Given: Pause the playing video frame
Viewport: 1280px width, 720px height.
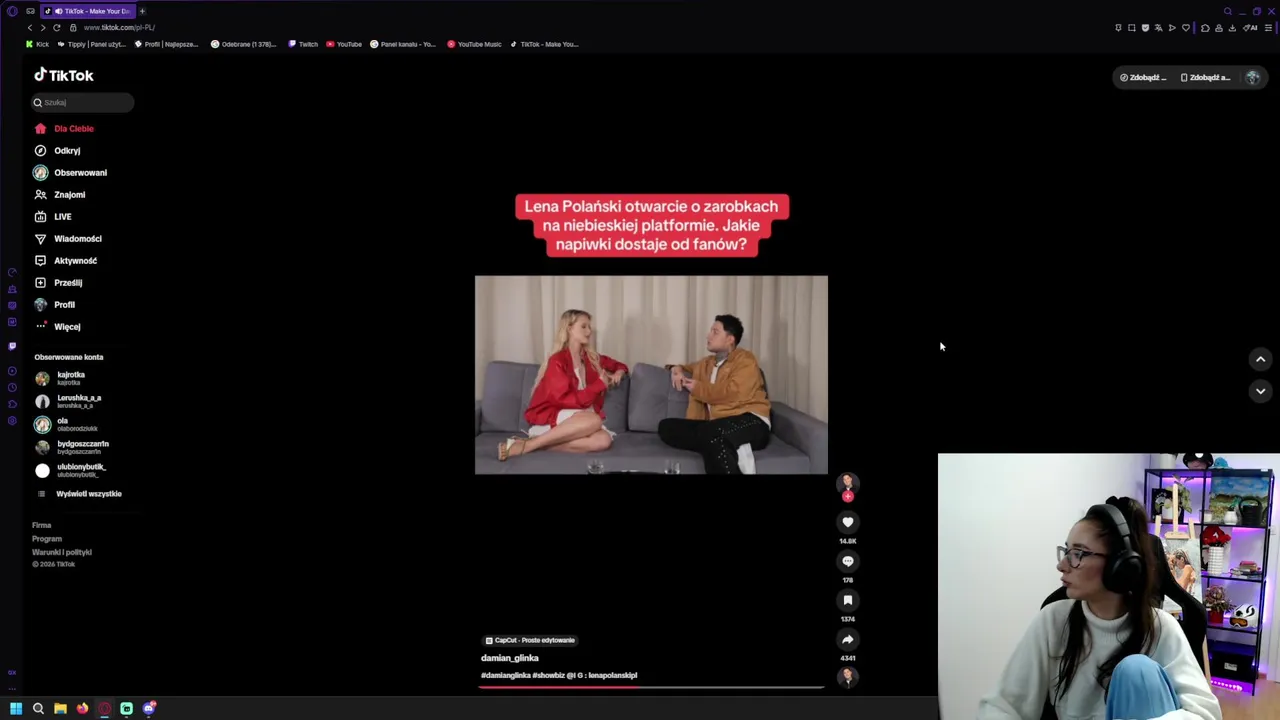Looking at the screenshot, I should 651,375.
